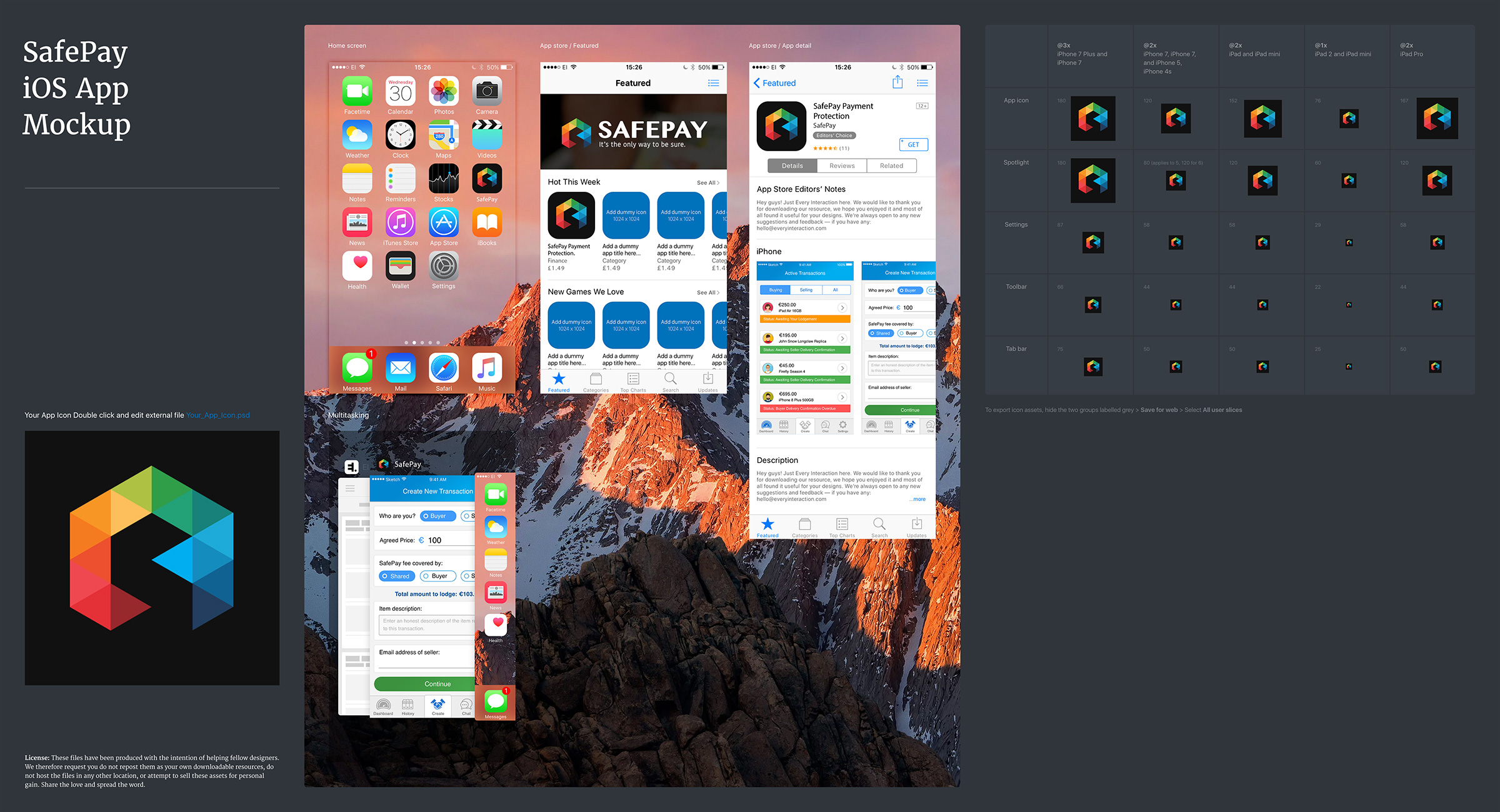
Task: Open the Reminders app
Action: [x=401, y=179]
